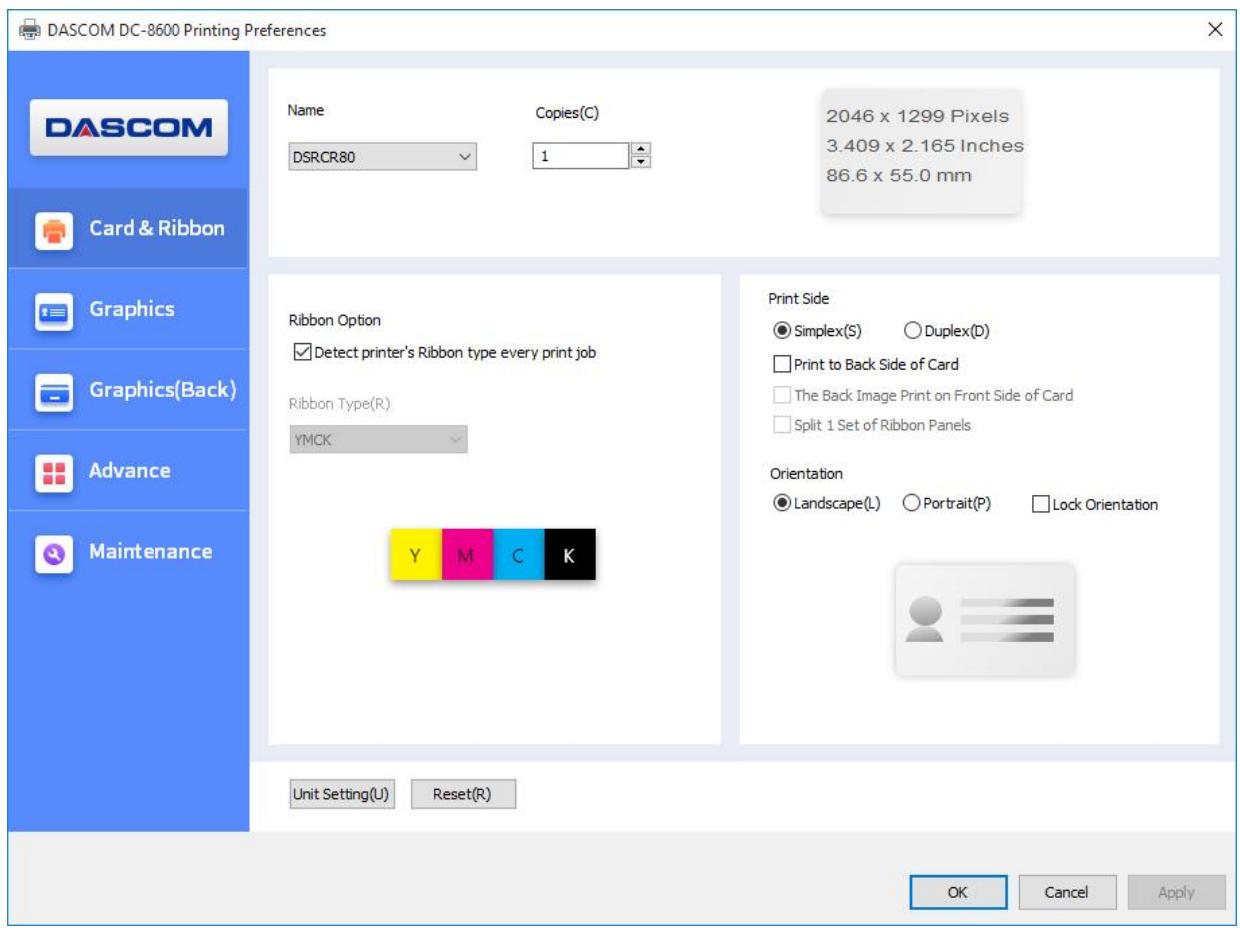Viewport: 1240px width, 934px height.
Task: Click the Ribbon Option label
Action: coord(335,320)
